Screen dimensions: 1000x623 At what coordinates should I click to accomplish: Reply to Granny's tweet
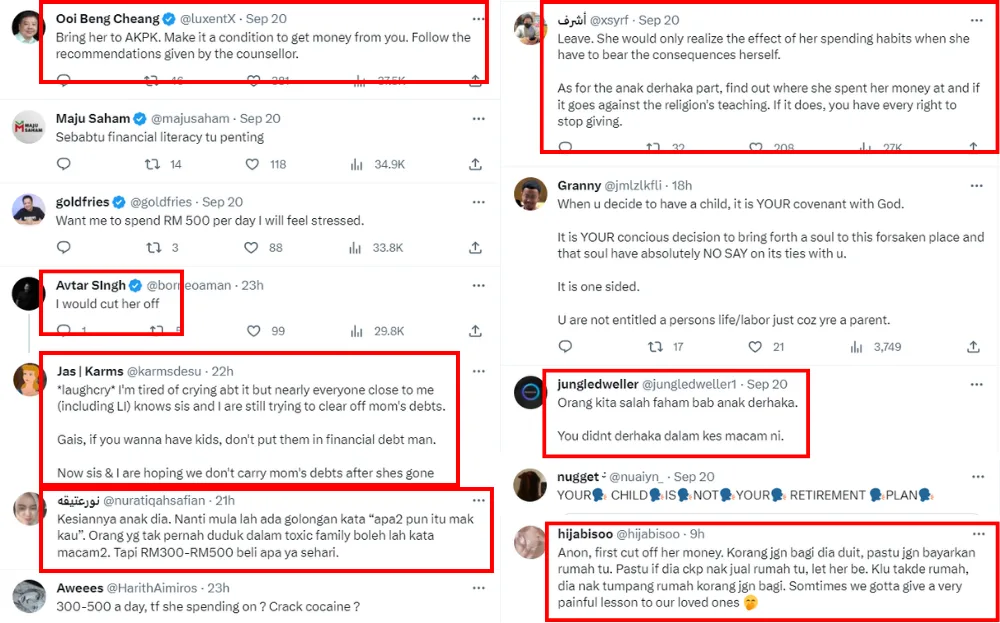tap(565, 347)
